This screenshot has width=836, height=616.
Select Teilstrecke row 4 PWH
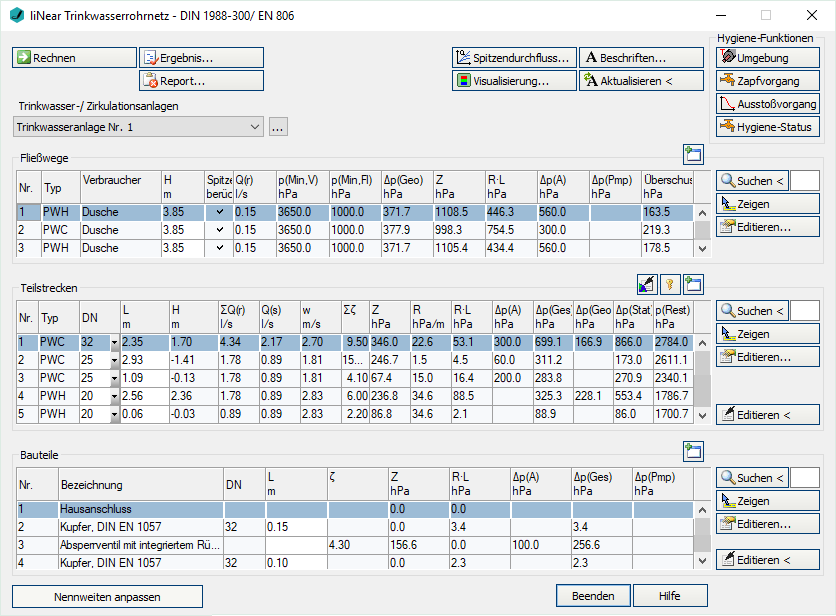coord(355,396)
